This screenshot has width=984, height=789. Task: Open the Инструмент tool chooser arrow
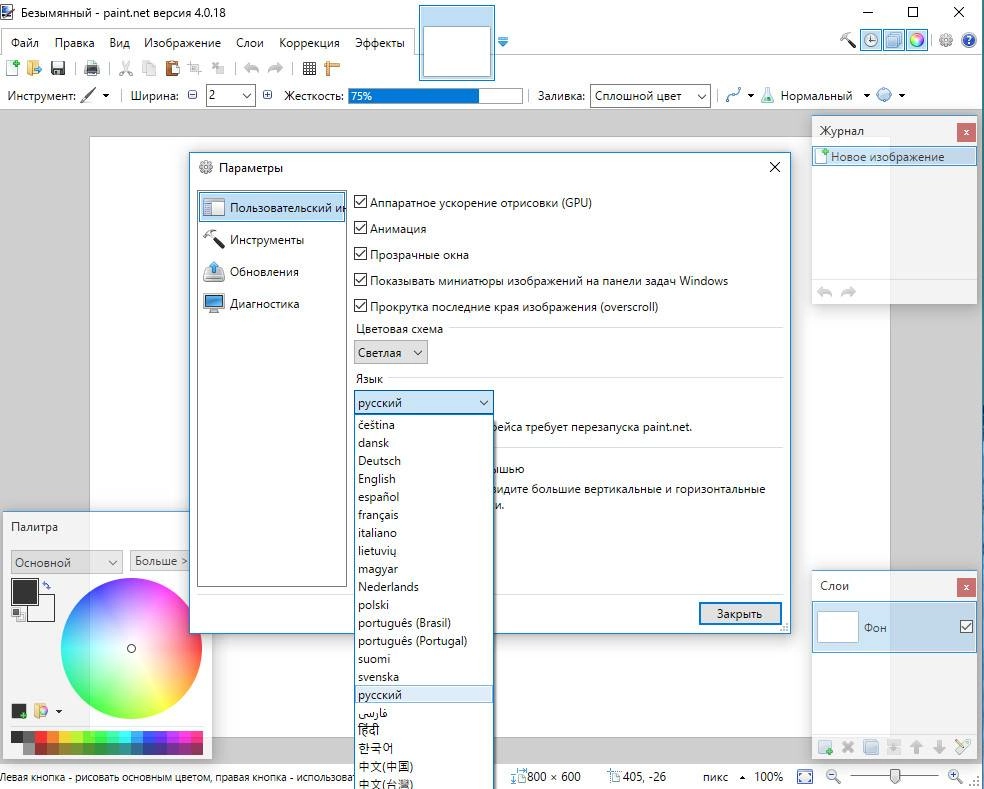(x=105, y=95)
